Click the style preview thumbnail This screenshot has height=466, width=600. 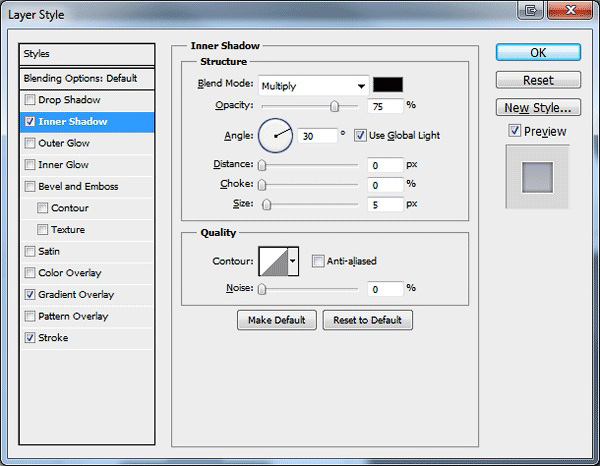click(537, 177)
